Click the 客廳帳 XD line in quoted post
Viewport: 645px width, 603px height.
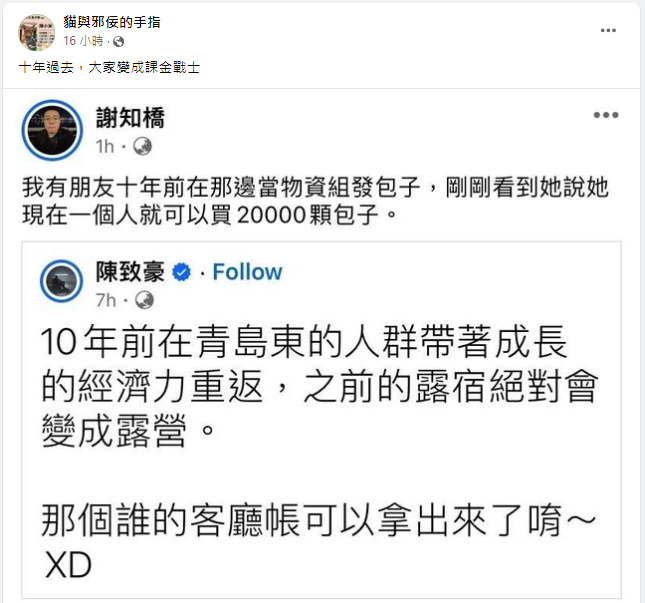(318, 541)
